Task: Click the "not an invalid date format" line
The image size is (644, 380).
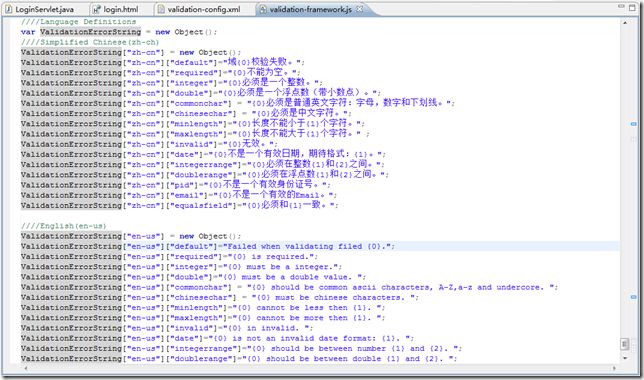Action: pos(217,339)
